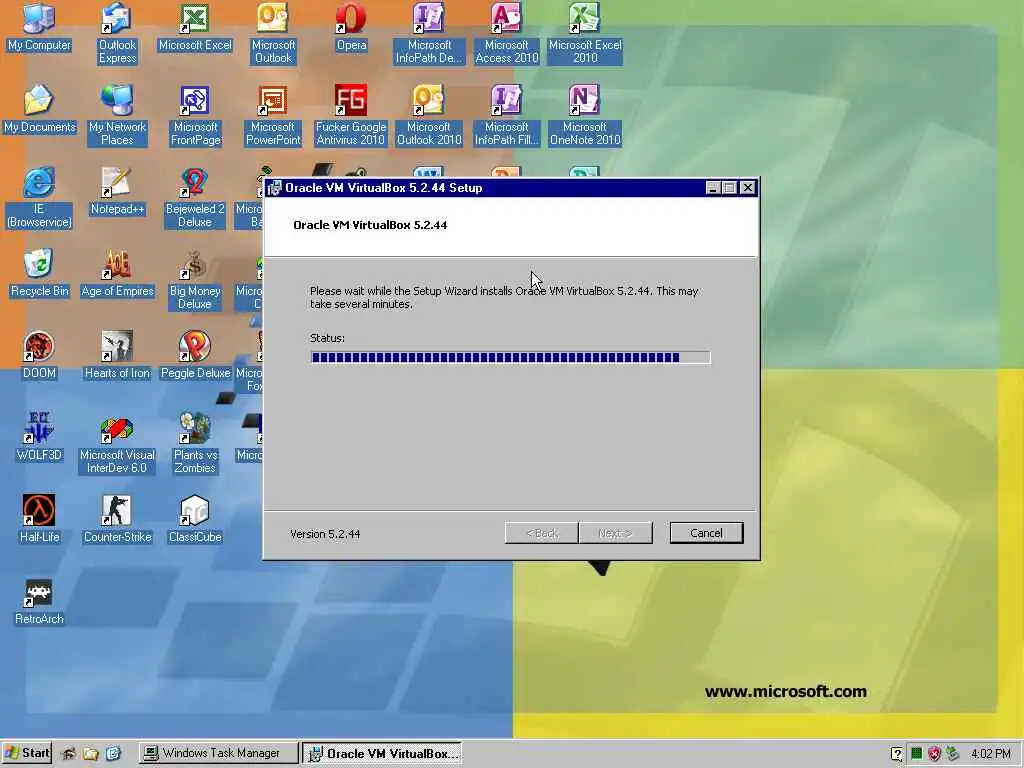Open the folder quick launch icon
The width and height of the screenshot is (1024, 768).
click(91, 754)
